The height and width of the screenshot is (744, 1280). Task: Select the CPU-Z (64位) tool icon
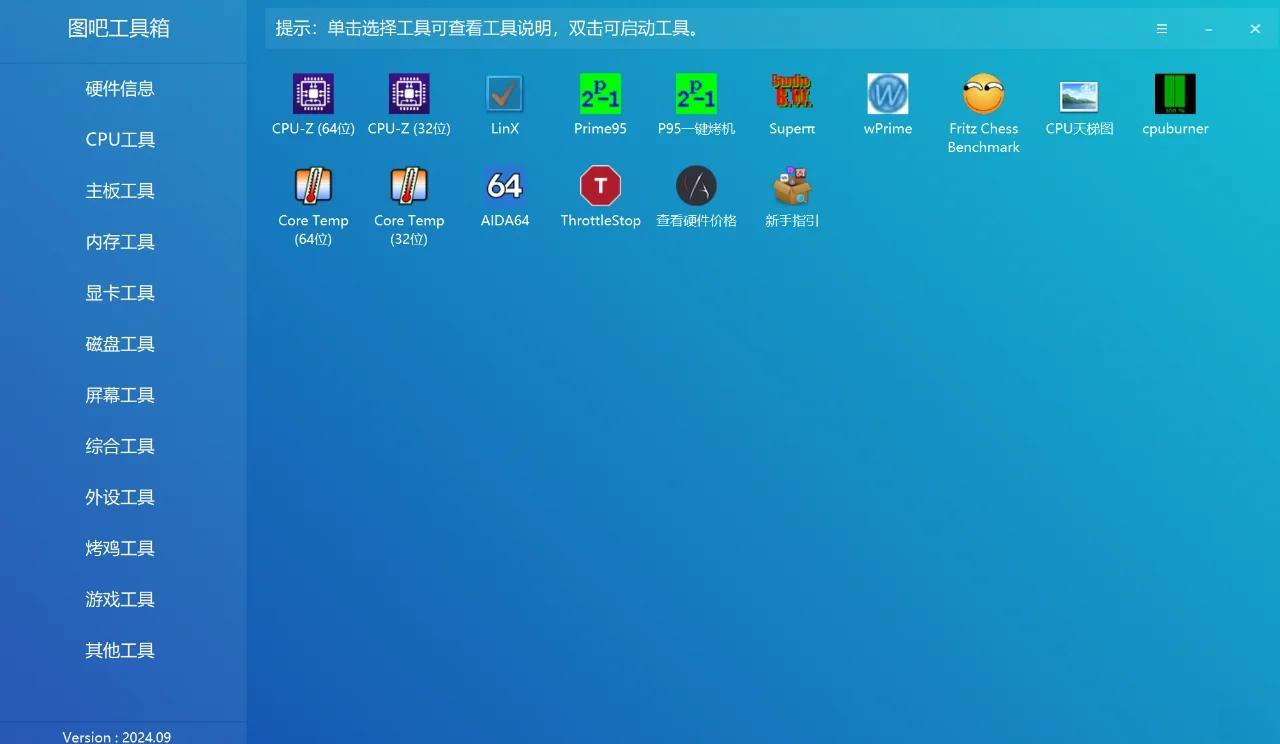313,94
